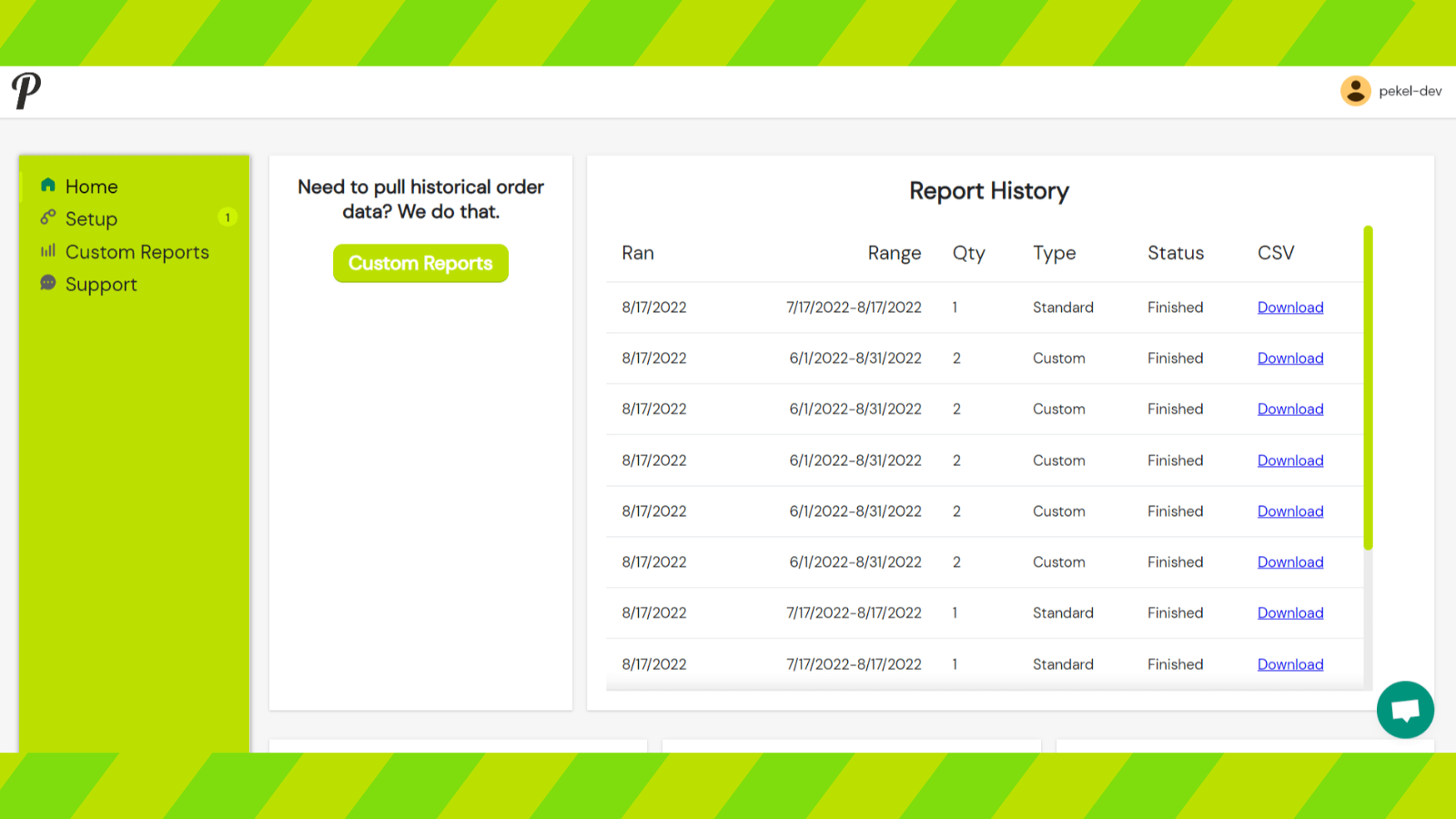Click the Home house icon in sidebar

(x=48, y=185)
